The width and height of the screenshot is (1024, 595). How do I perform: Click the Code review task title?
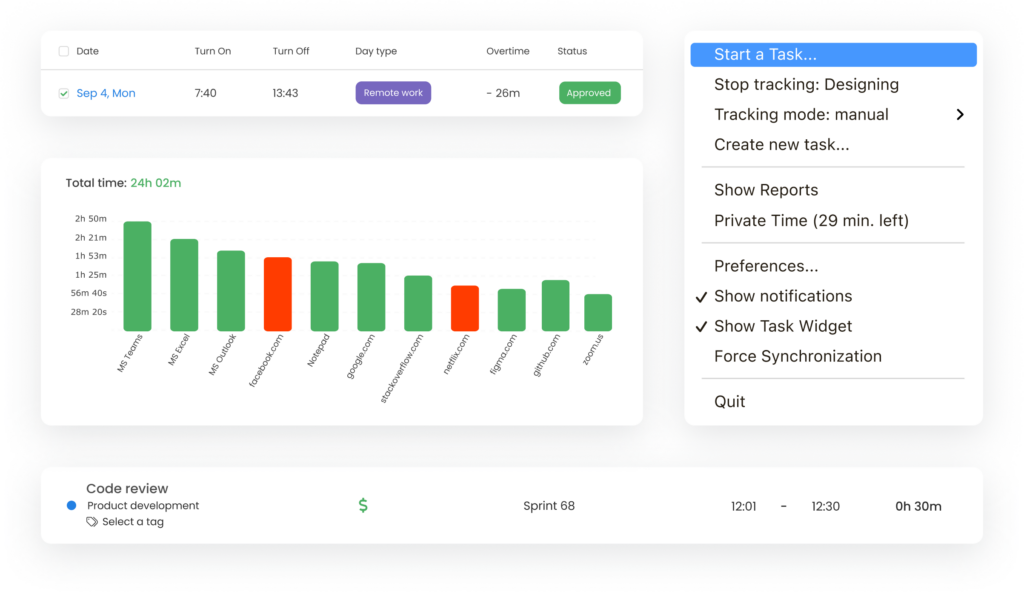click(127, 489)
